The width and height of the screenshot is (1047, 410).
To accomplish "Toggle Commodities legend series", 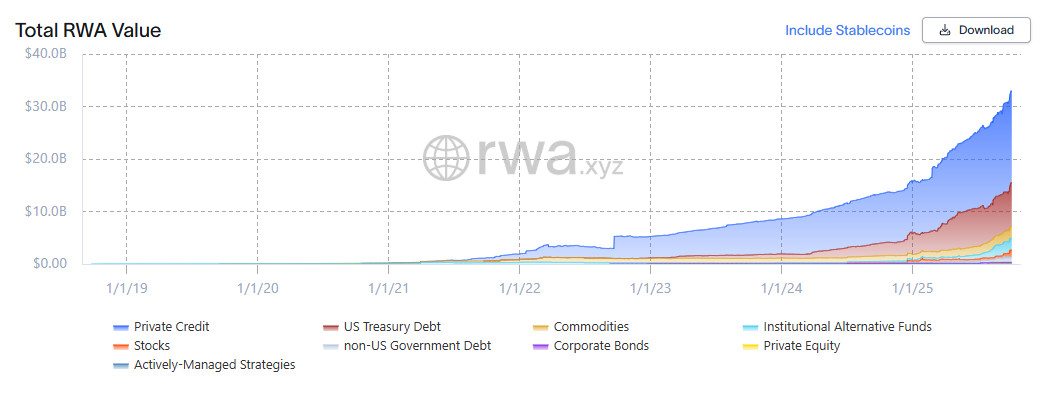I will tap(591, 327).
